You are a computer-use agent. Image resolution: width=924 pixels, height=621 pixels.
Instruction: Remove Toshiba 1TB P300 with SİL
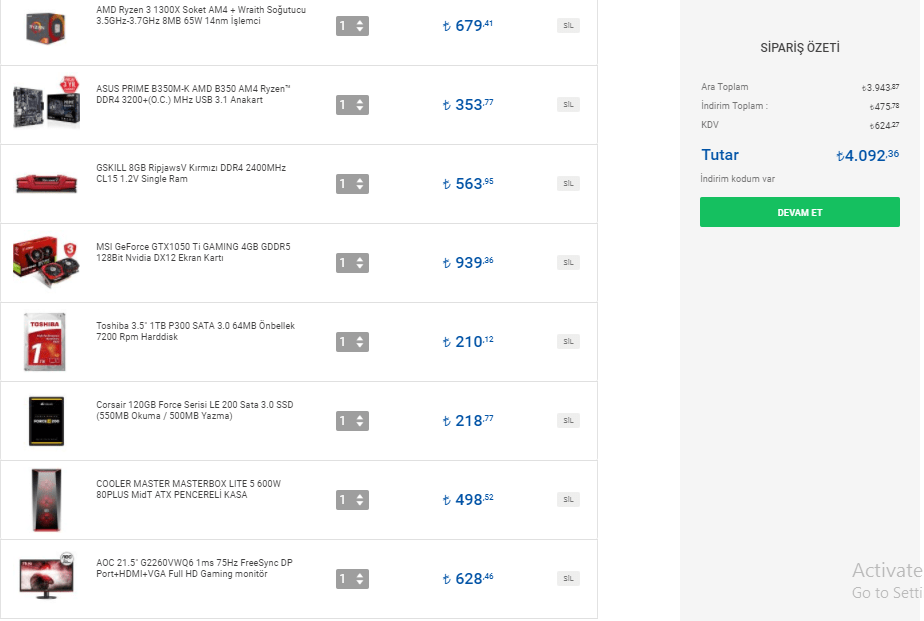[568, 341]
